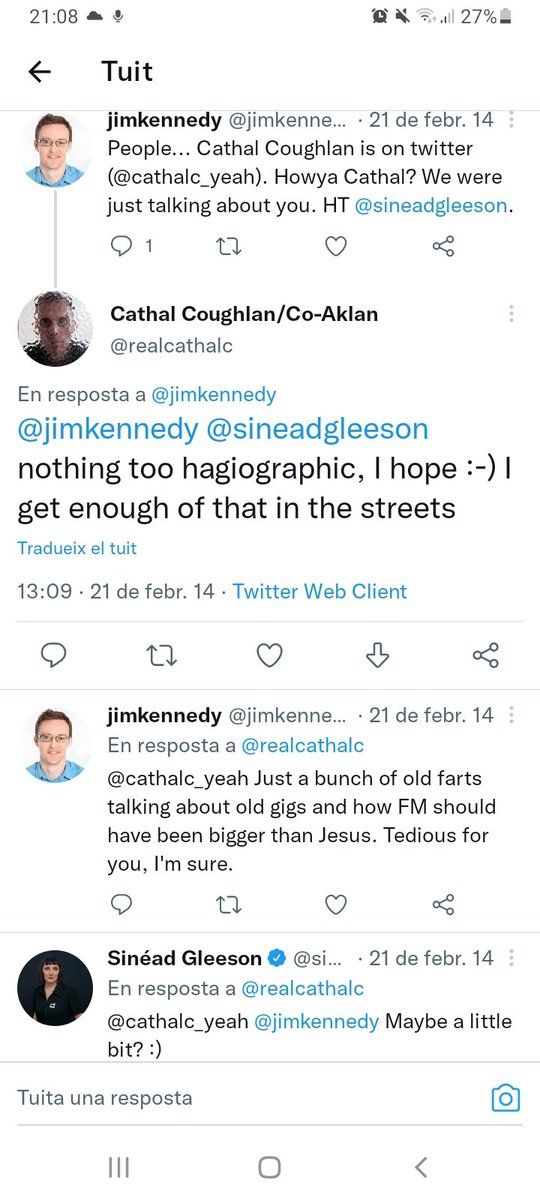Image resolution: width=540 pixels, height=1200 pixels.
Task: Open the camera in reply bar
Action: click(x=506, y=1098)
